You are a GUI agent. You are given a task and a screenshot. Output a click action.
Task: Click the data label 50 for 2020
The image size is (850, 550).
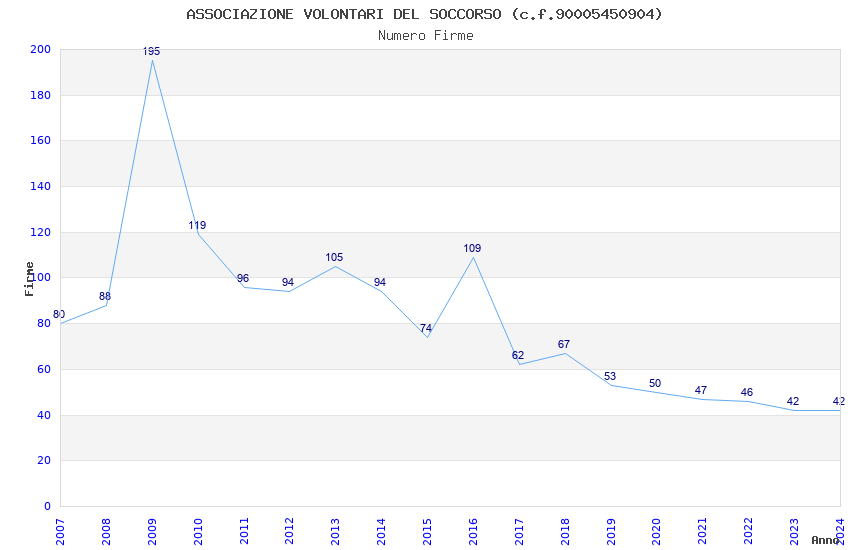coord(655,383)
